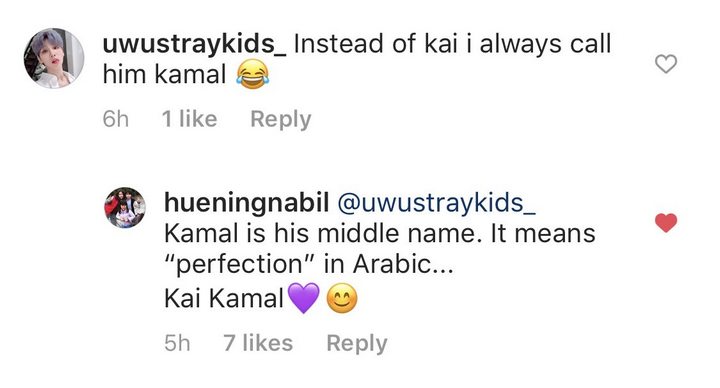Click the 6h timestamp
This screenshot has height=388, width=720.
click(116, 119)
